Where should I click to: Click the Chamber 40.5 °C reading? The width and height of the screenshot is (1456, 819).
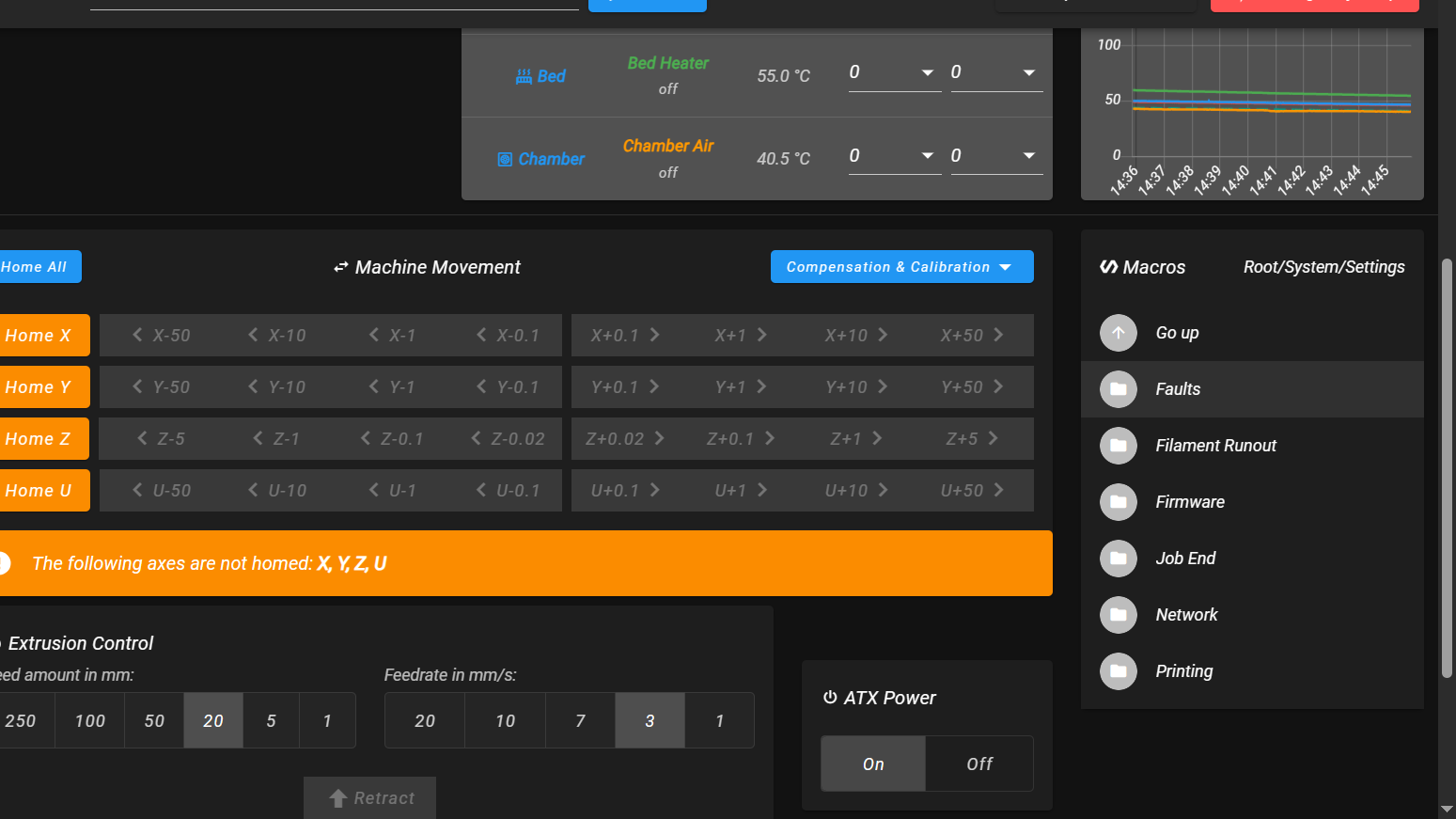click(783, 159)
